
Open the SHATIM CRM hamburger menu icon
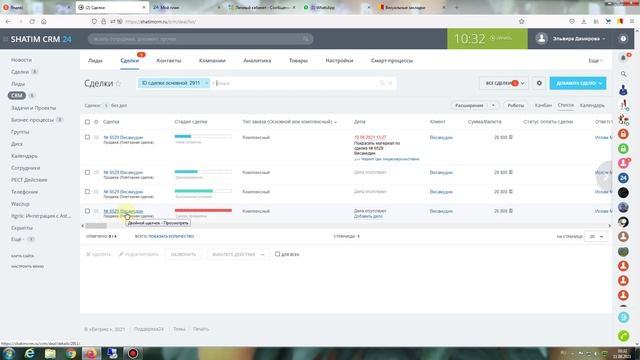coord(5,39)
